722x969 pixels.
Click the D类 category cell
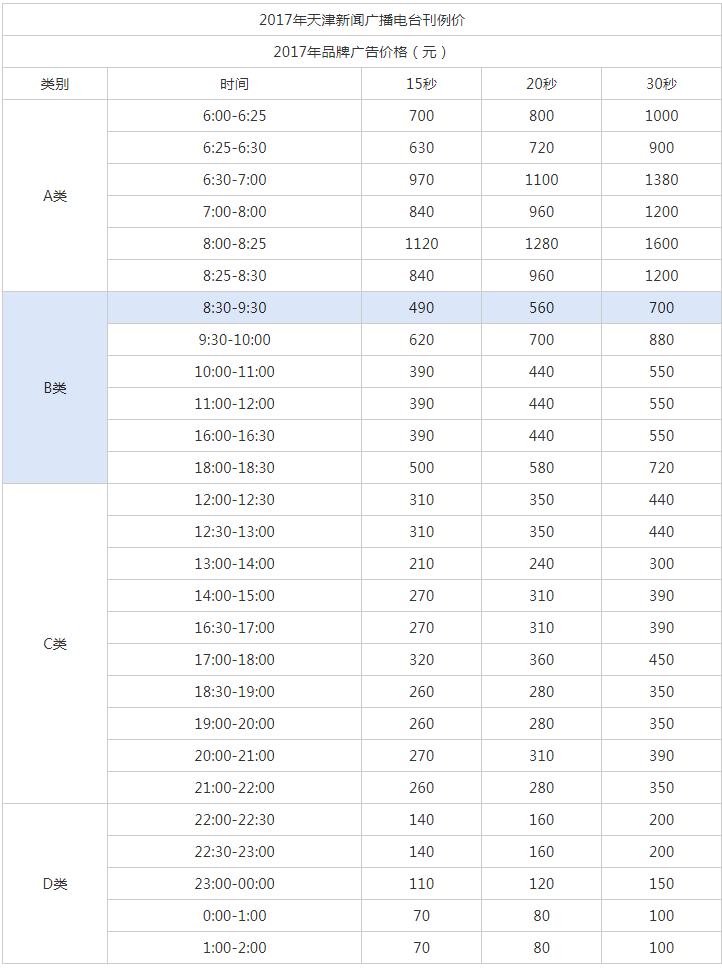tap(54, 884)
